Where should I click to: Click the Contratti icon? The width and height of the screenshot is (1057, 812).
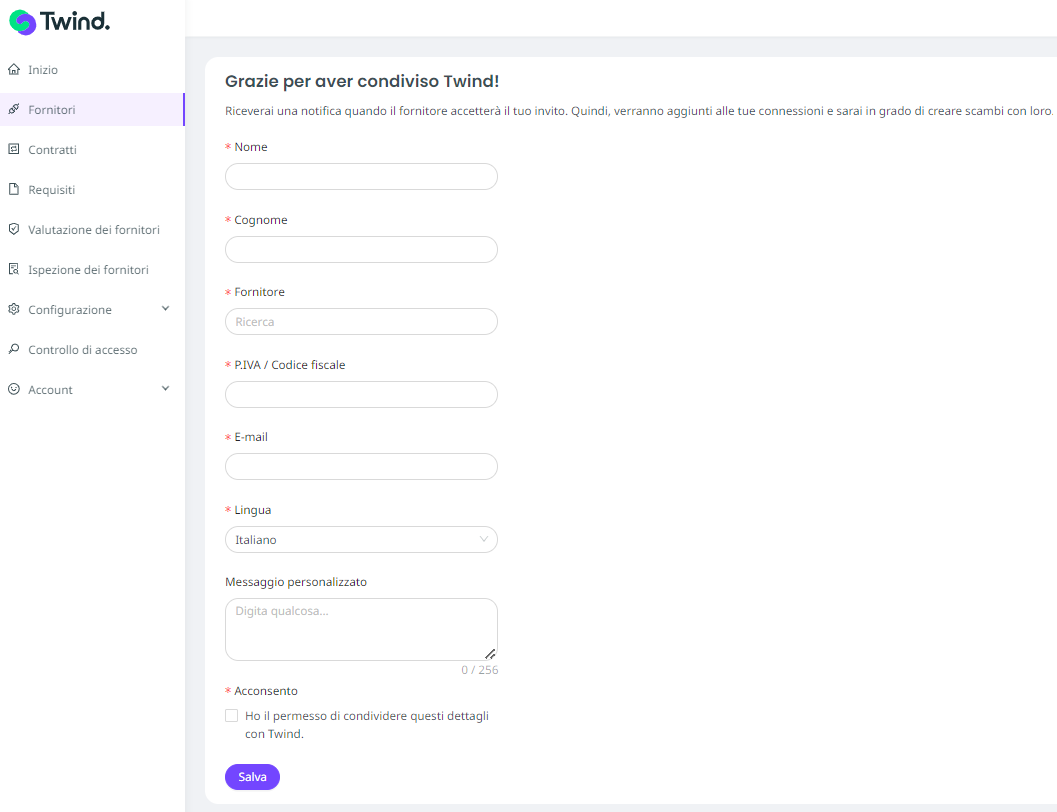[x=13, y=149]
